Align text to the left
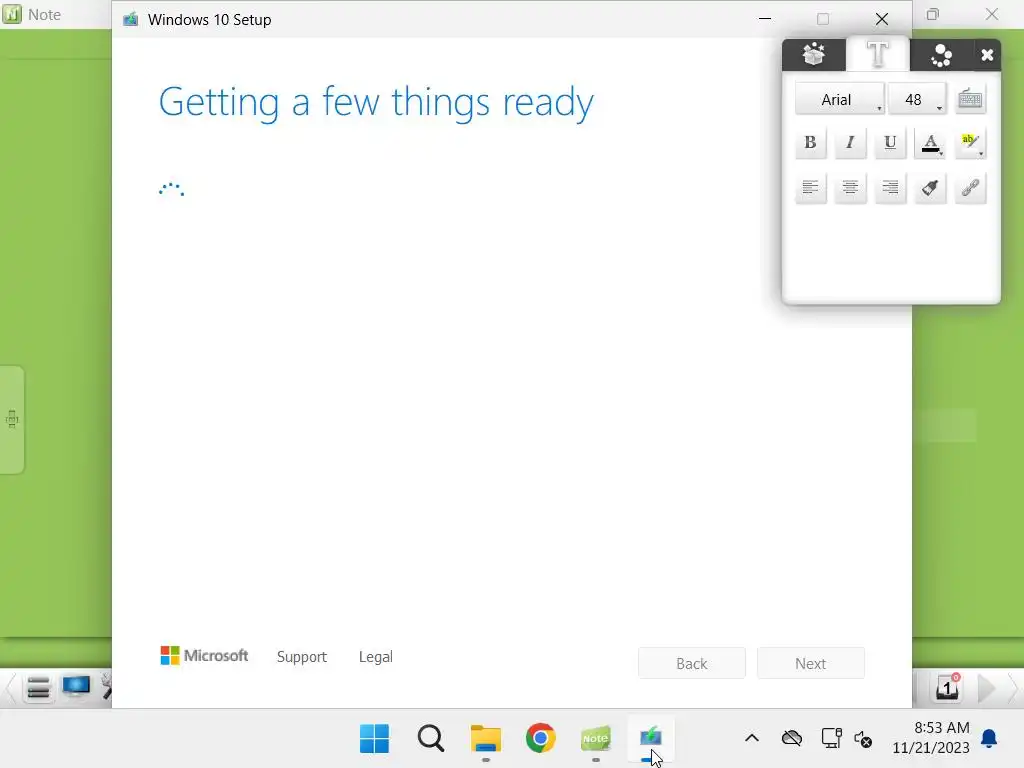The width and height of the screenshot is (1024, 768). [810, 188]
